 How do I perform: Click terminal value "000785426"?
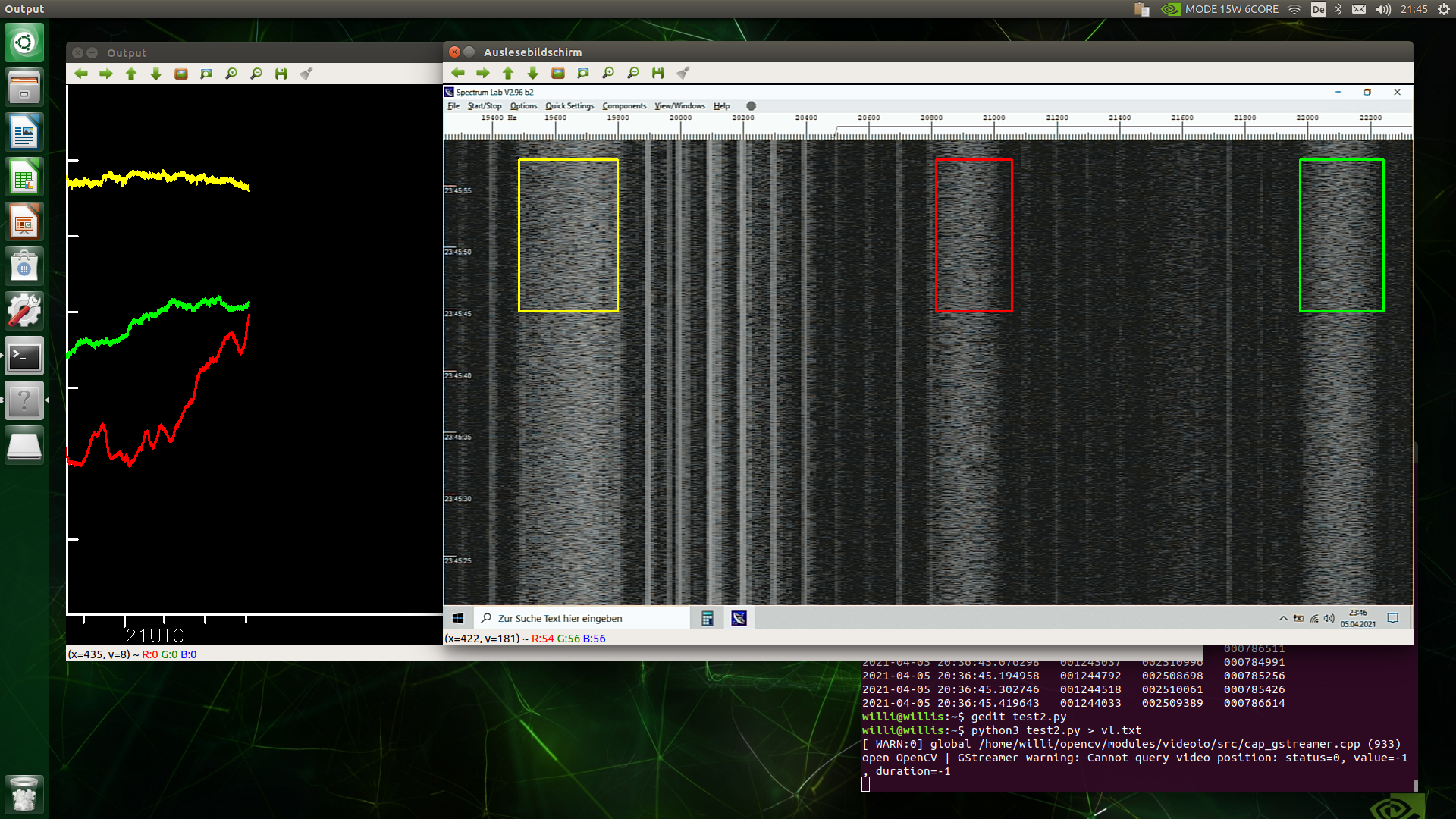1254,689
